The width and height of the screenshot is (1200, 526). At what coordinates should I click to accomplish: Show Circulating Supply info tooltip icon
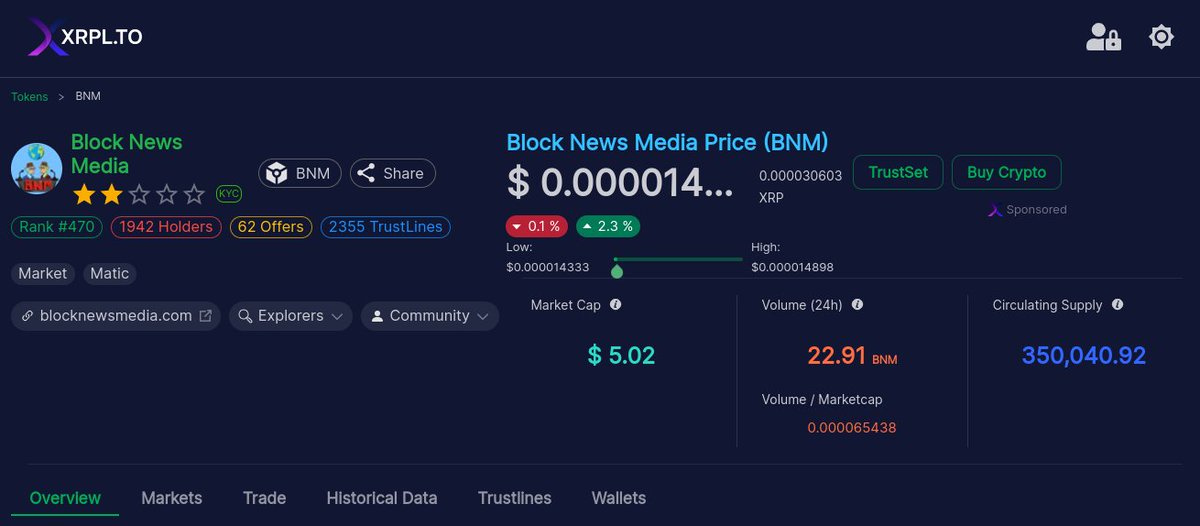(1117, 305)
